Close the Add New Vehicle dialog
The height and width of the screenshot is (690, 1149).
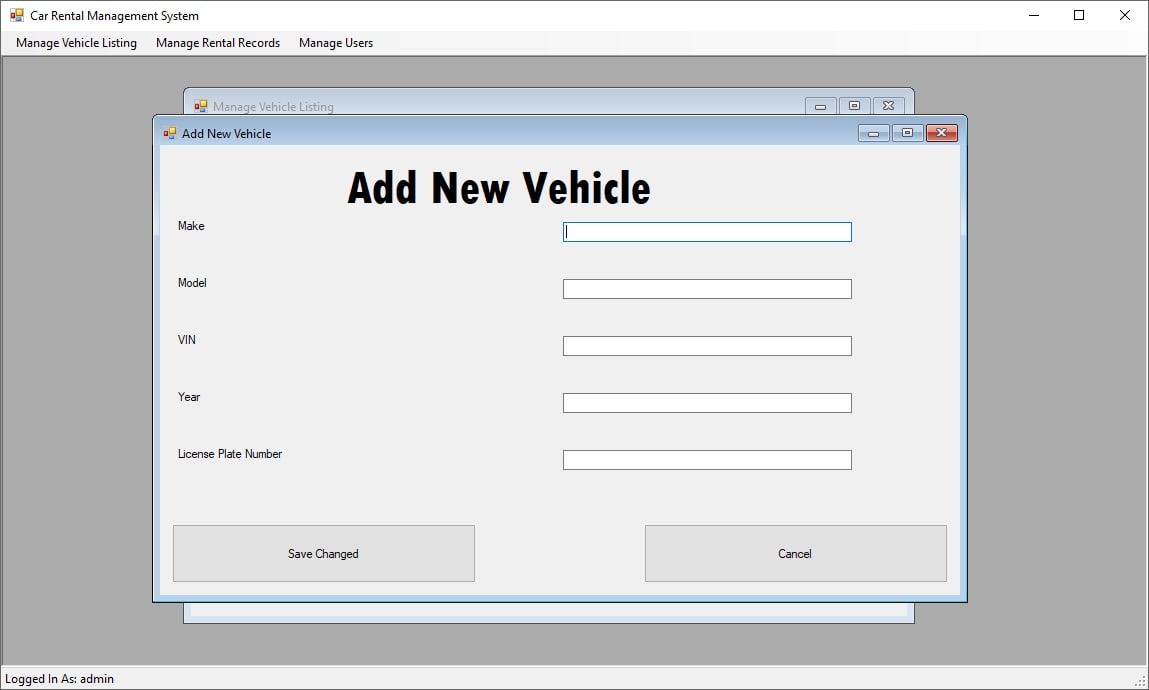click(x=942, y=133)
